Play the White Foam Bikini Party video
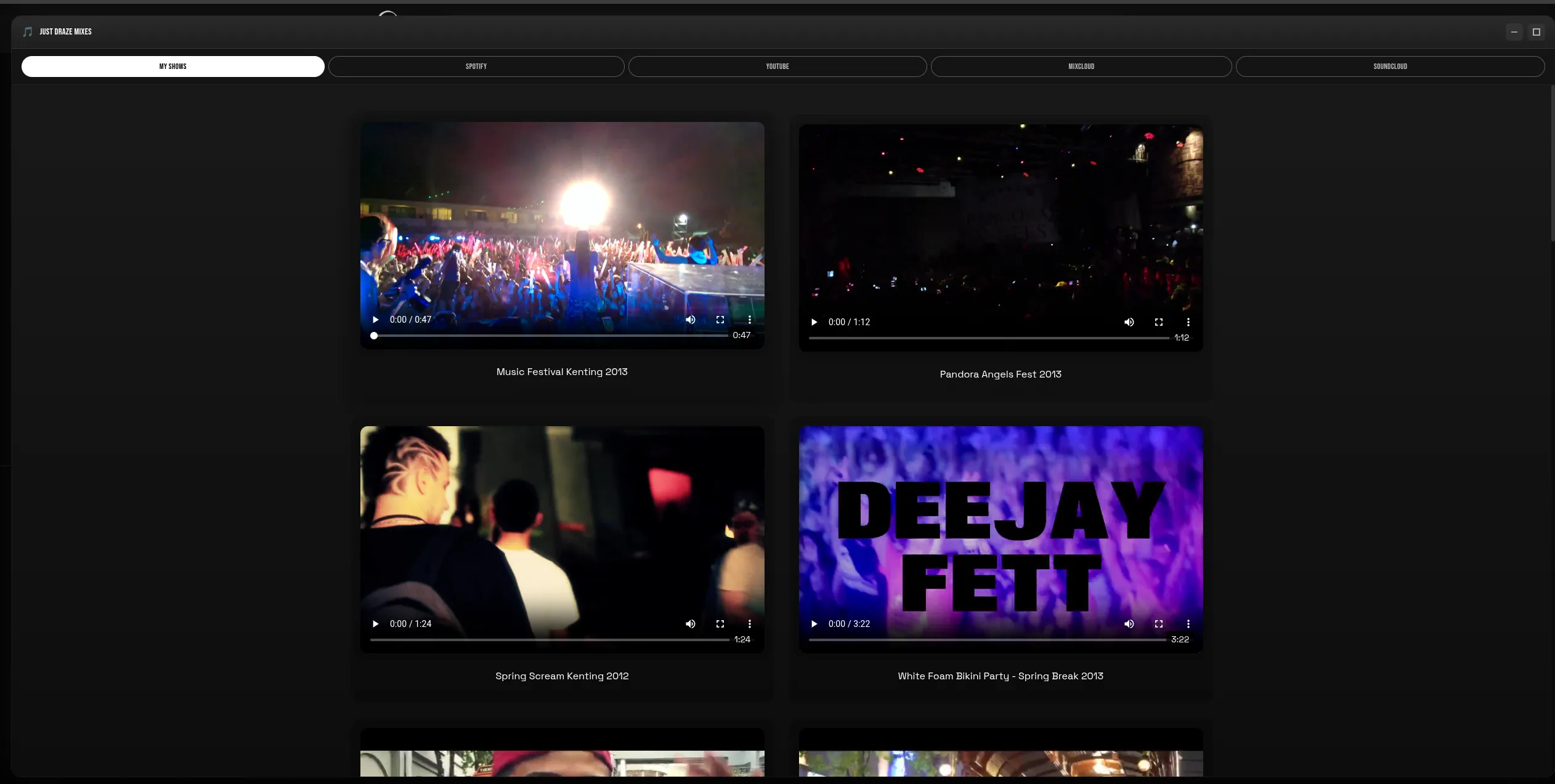 point(814,624)
